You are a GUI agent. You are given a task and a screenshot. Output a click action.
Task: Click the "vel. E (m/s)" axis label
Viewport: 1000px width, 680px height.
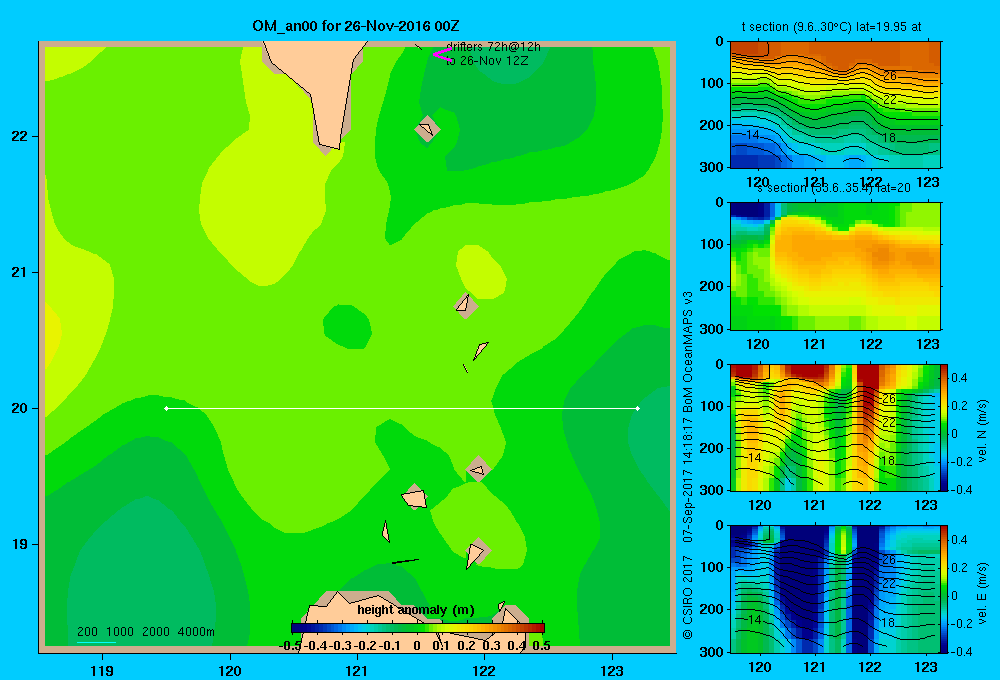tap(982, 593)
